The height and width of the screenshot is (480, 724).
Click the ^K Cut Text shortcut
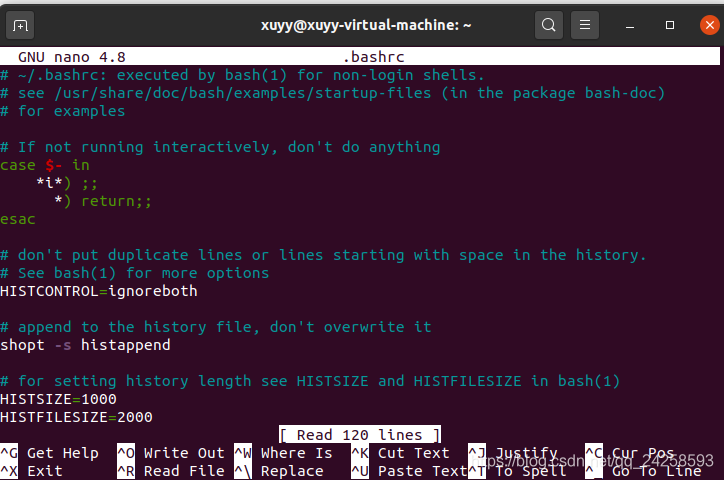point(400,453)
